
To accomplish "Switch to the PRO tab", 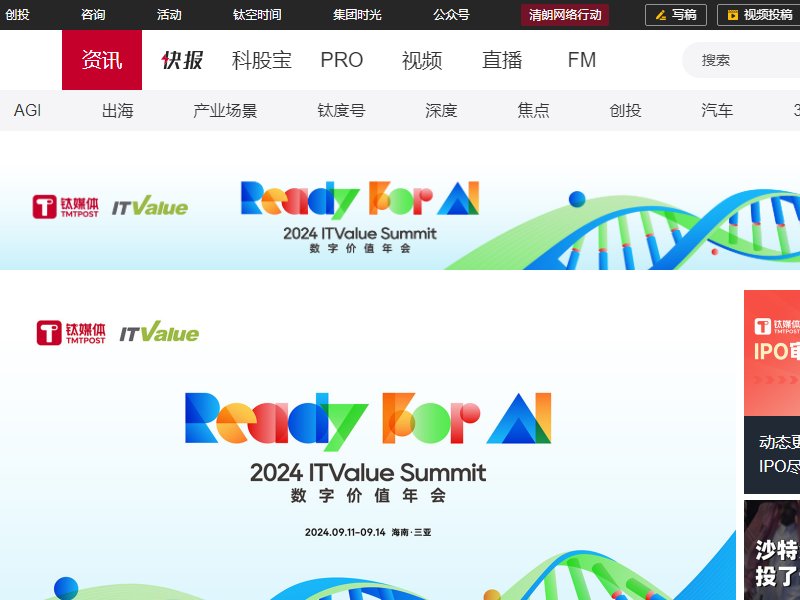I will (342, 60).
